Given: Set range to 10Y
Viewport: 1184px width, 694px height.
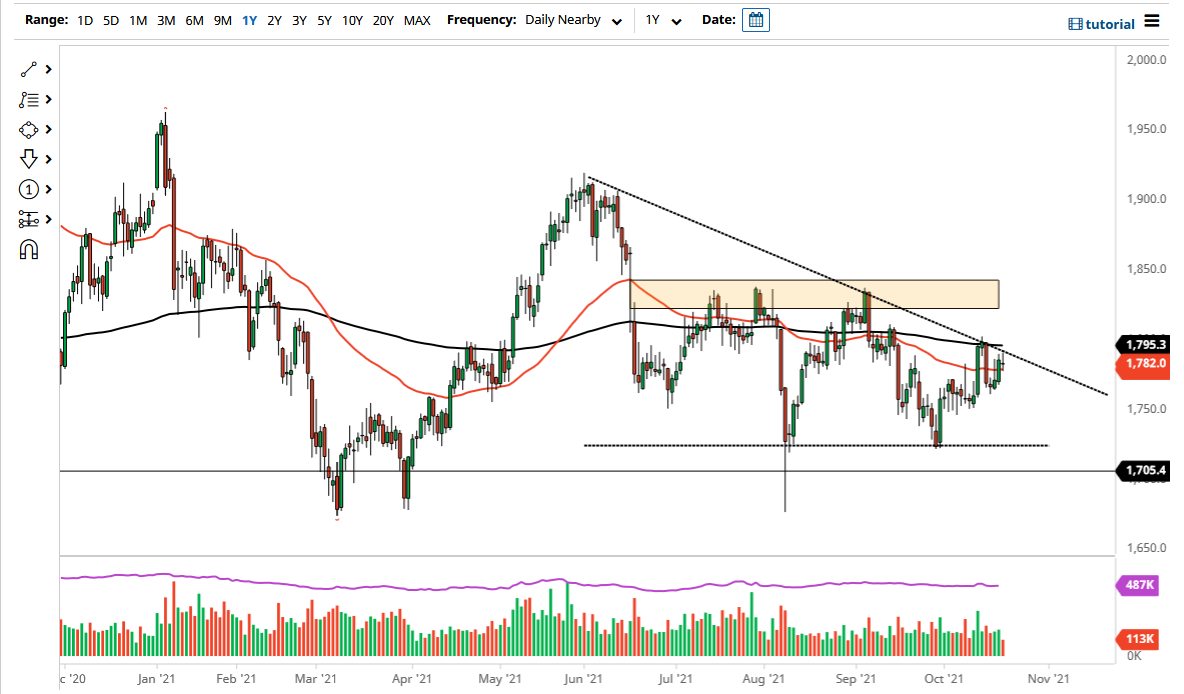Looking at the screenshot, I should pyautogui.click(x=352, y=20).
